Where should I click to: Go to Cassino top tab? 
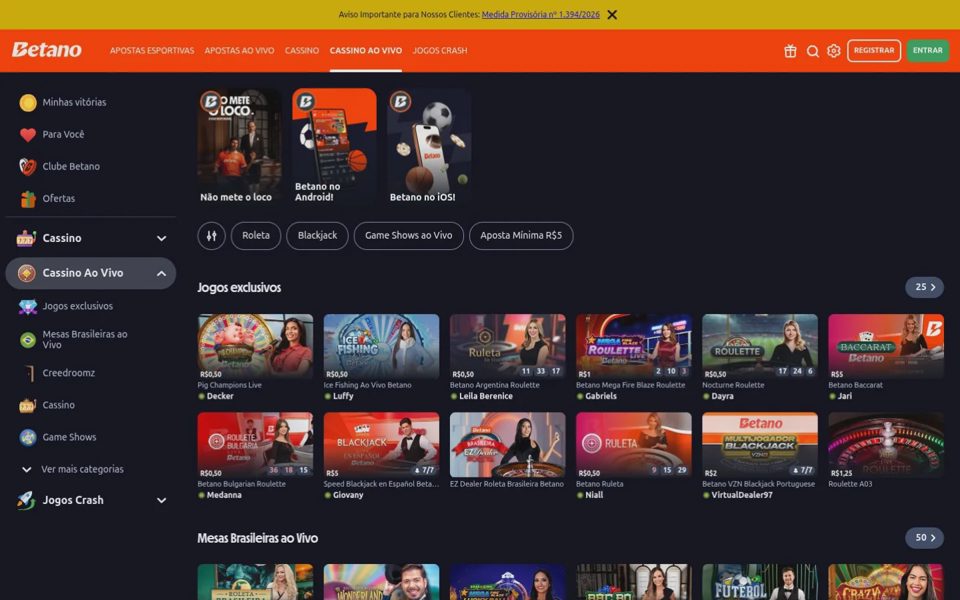302,51
